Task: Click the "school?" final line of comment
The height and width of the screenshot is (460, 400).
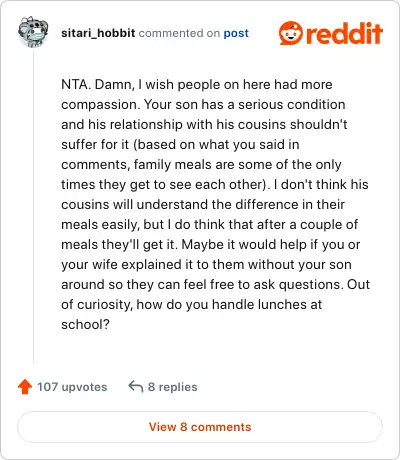Action: click(x=85, y=324)
